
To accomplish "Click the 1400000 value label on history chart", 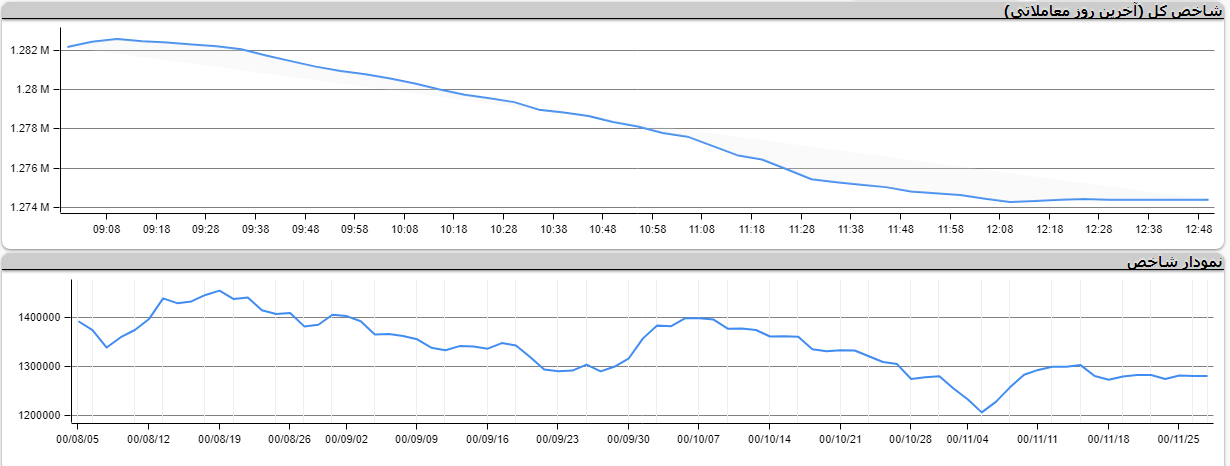I will (37, 318).
